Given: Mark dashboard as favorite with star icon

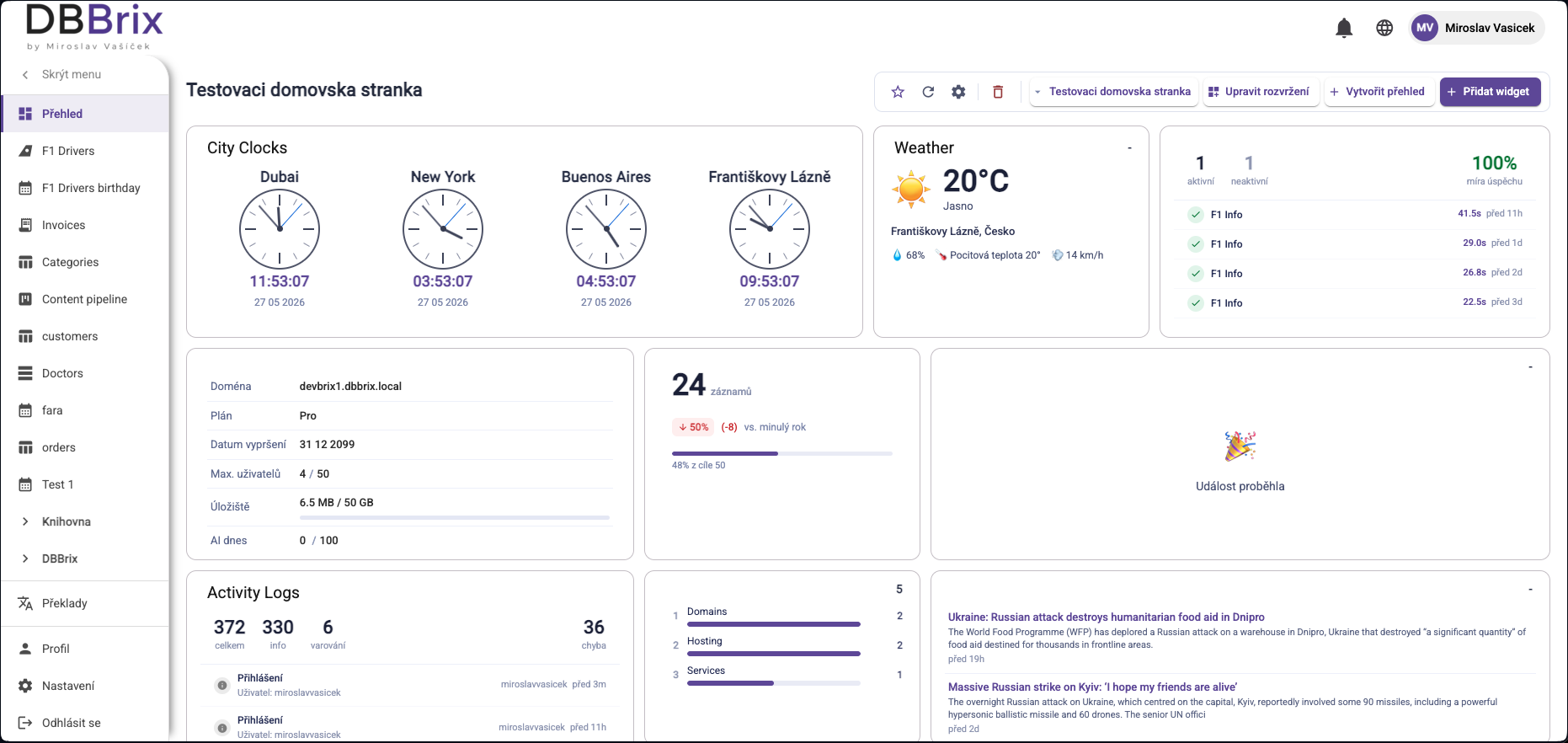Looking at the screenshot, I should click(898, 92).
